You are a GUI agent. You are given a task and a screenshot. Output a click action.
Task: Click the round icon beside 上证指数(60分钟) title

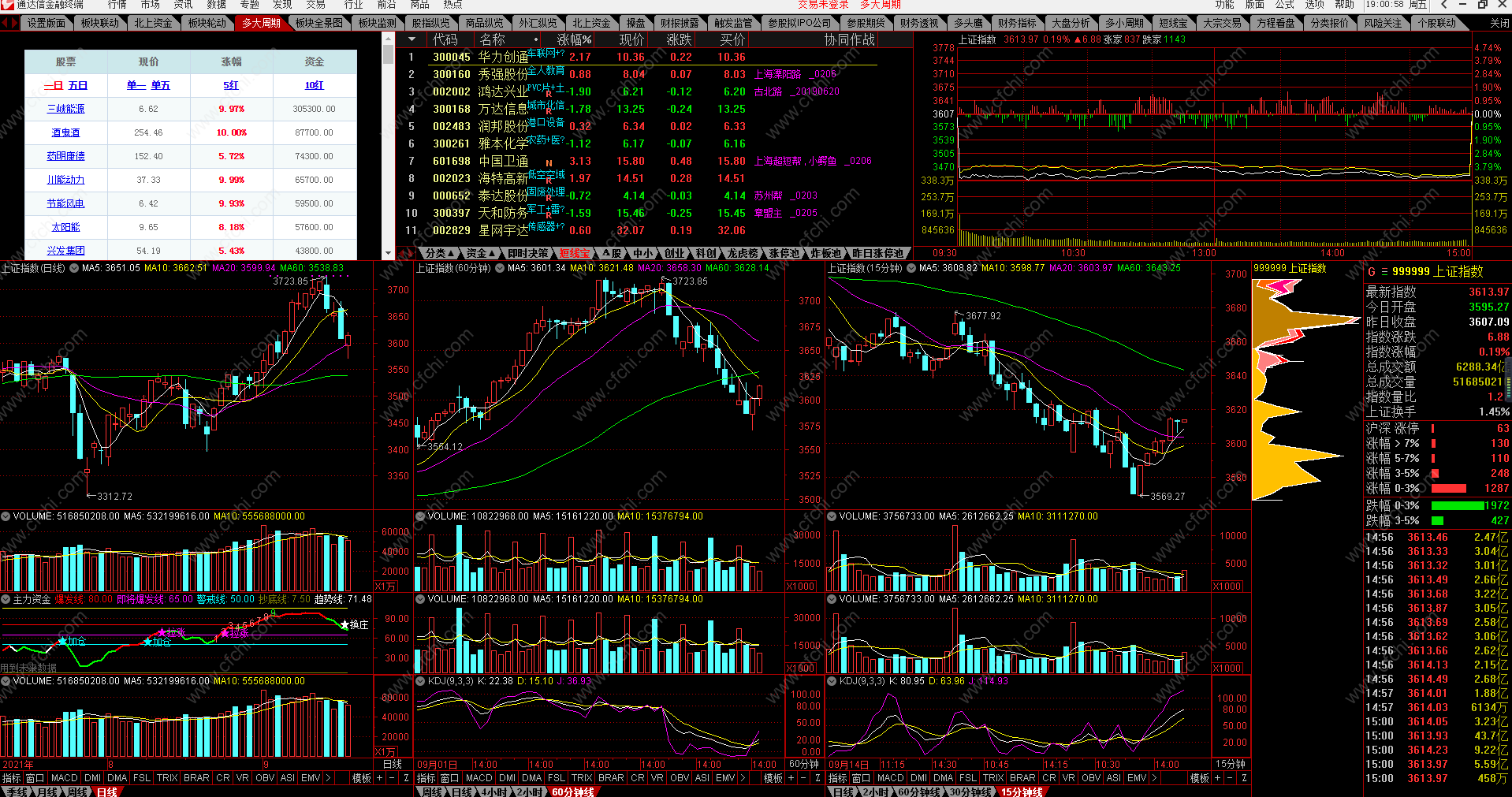[500, 268]
